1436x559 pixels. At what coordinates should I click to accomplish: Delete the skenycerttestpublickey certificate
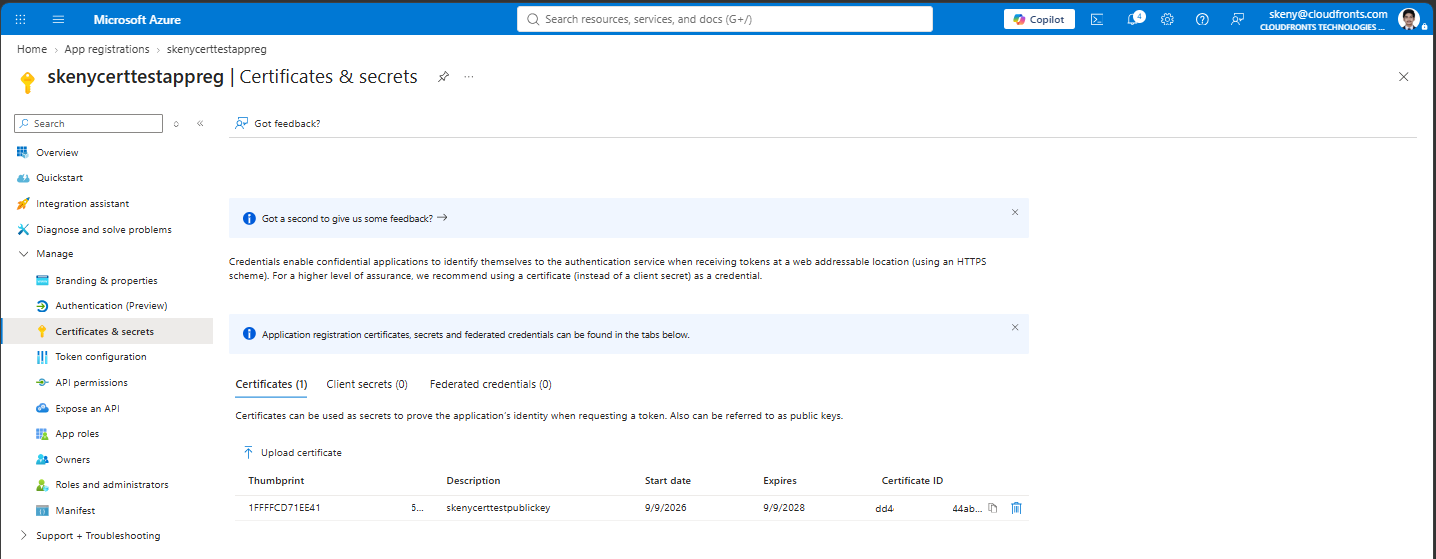click(1016, 508)
